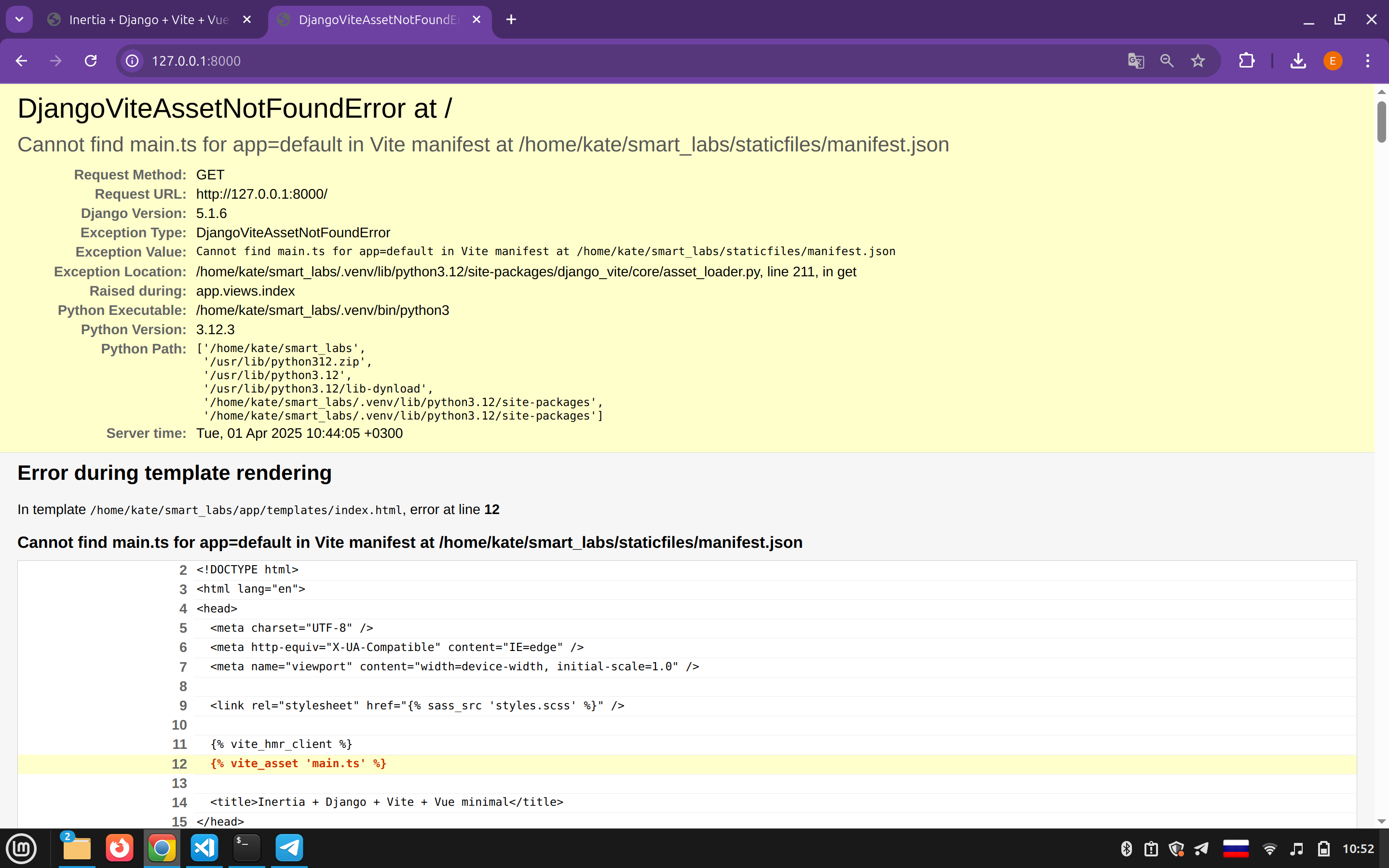Click the highlighted line 12 vite_asset code
The width and height of the screenshot is (1389, 868).
298,763
